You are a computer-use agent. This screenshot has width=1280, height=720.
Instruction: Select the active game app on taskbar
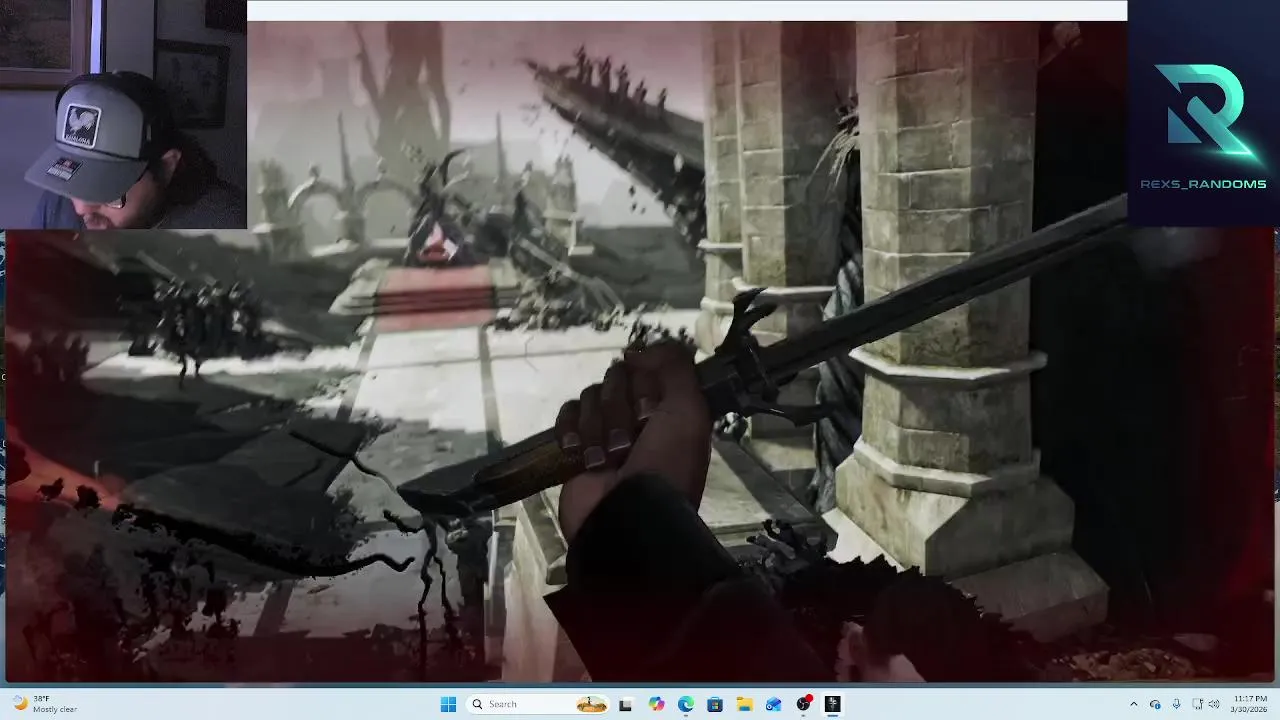coord(832,704)
